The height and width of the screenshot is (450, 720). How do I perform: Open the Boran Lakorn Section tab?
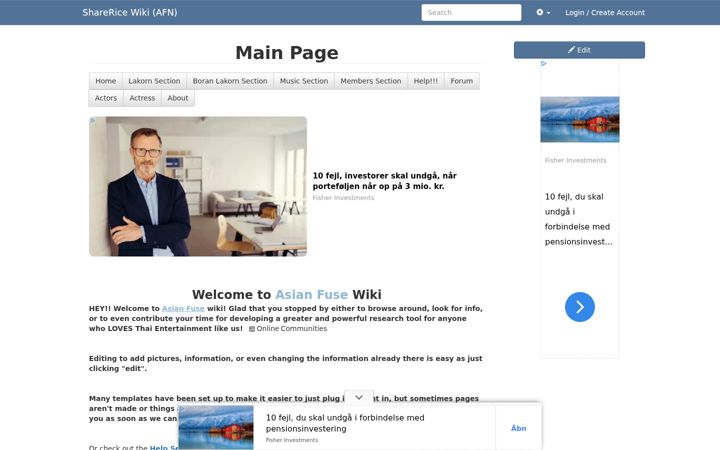[230, 81]
